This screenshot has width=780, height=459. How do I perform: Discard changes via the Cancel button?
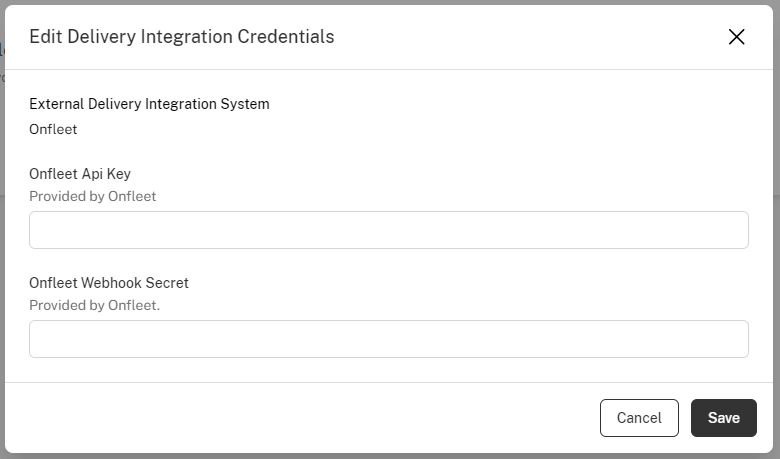(639, 418)
